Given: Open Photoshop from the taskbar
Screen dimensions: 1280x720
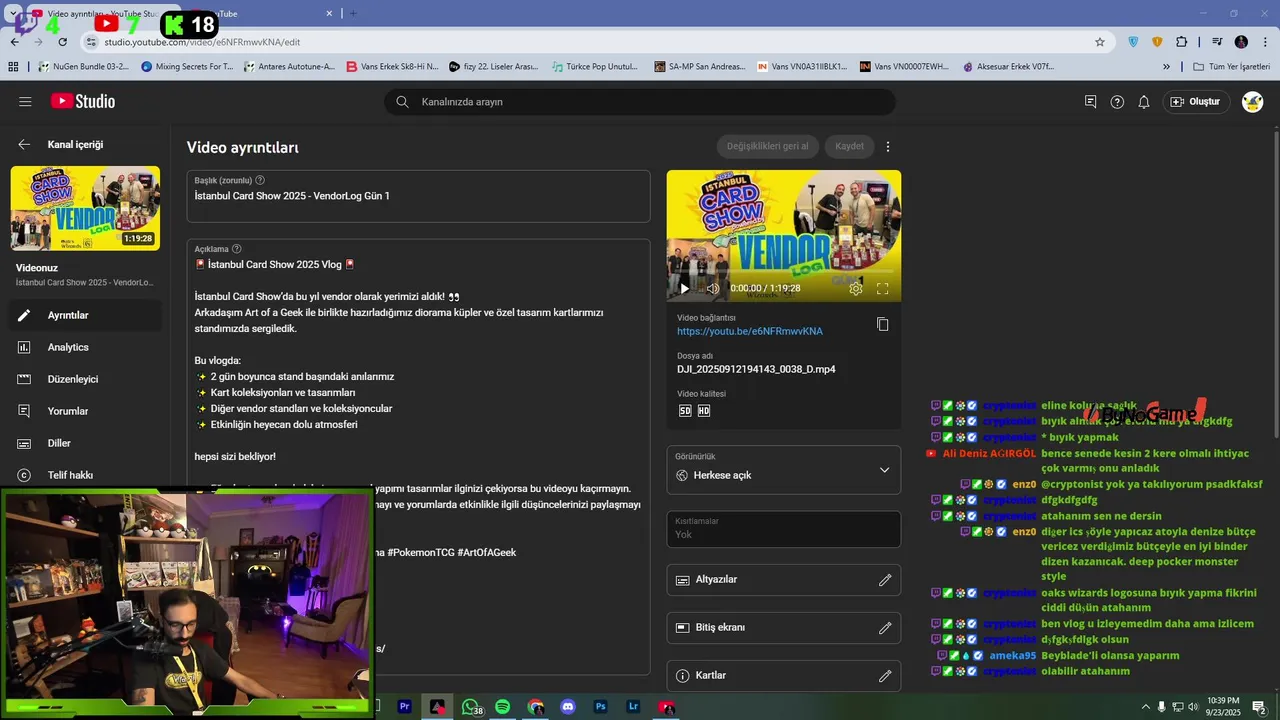Looking at the screenshot, I should [601, 707].
